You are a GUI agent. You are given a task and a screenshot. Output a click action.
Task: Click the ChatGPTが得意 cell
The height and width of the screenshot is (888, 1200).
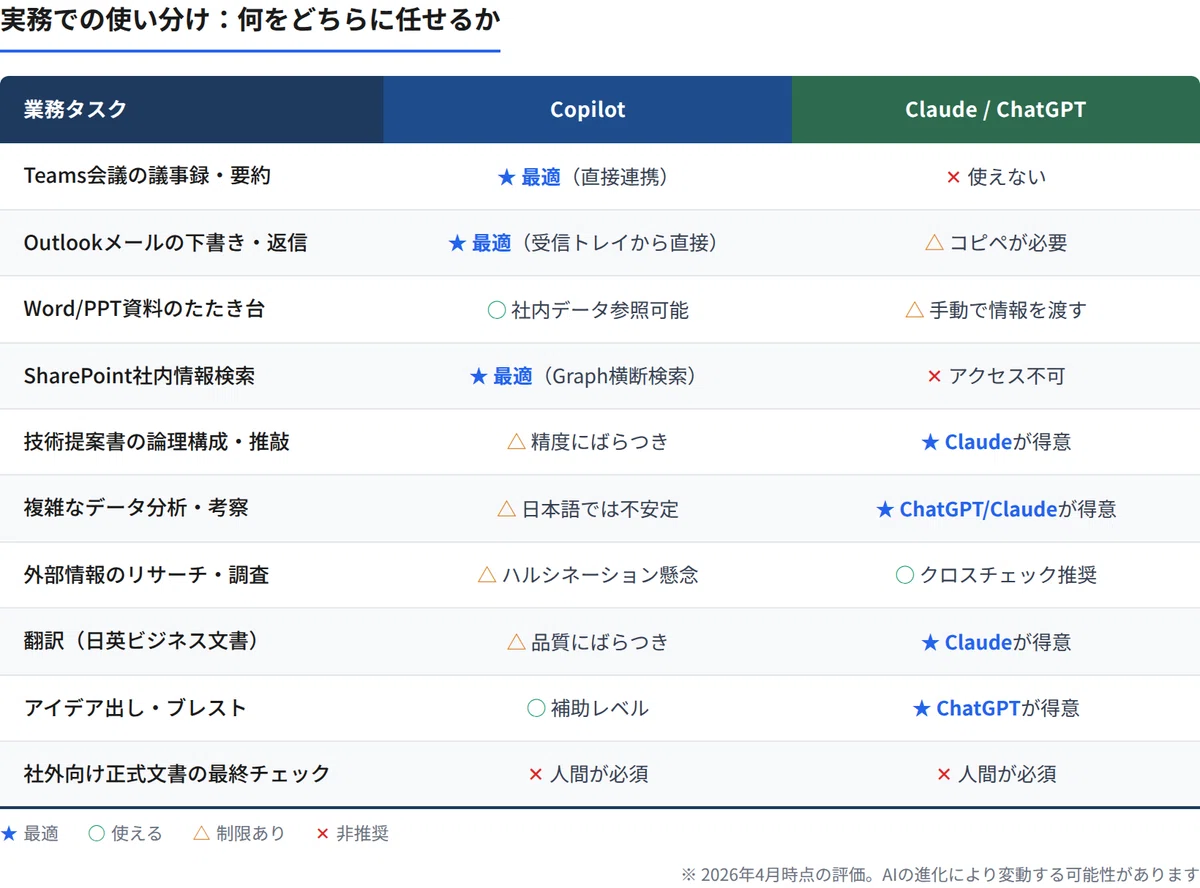(996, 708)
